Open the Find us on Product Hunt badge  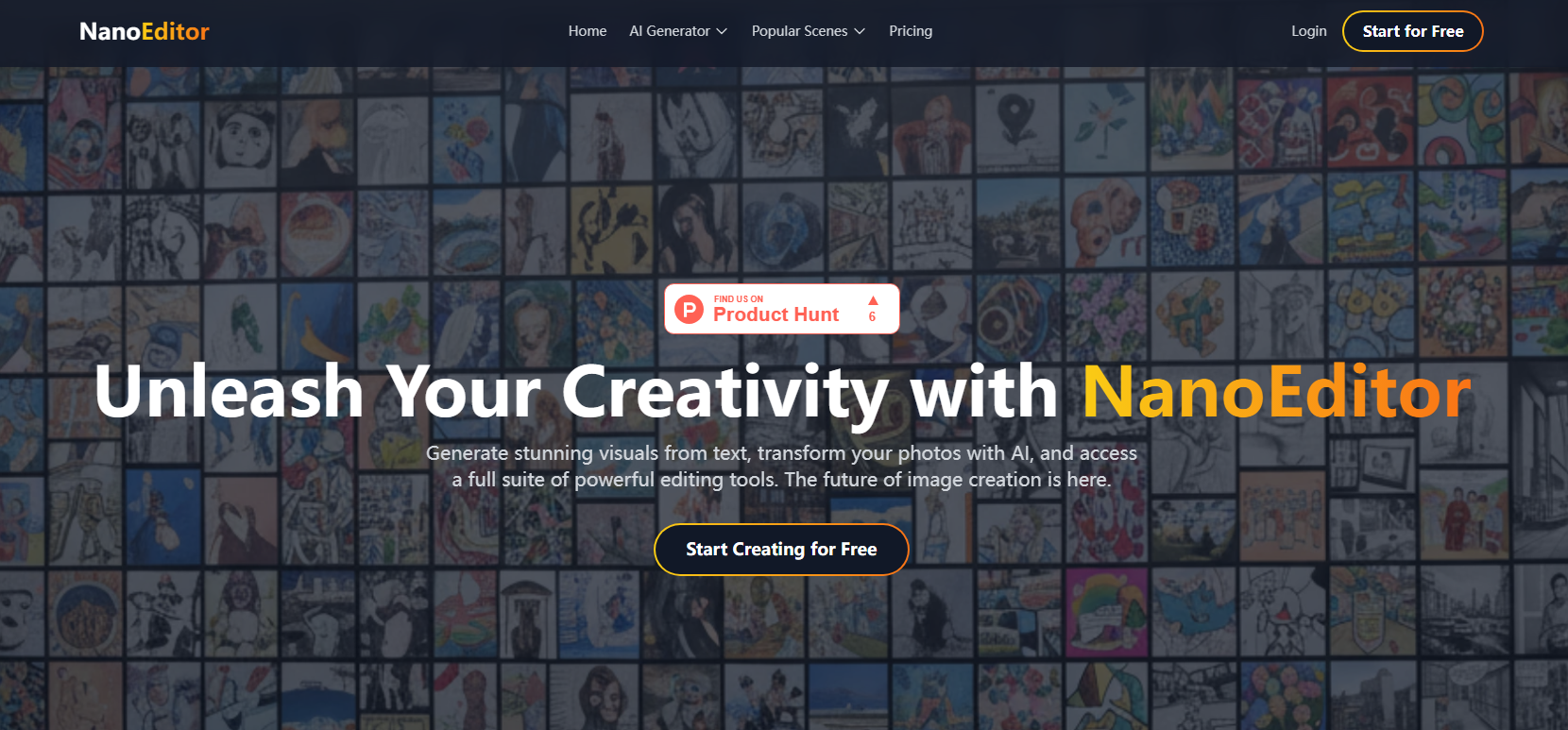782,309
